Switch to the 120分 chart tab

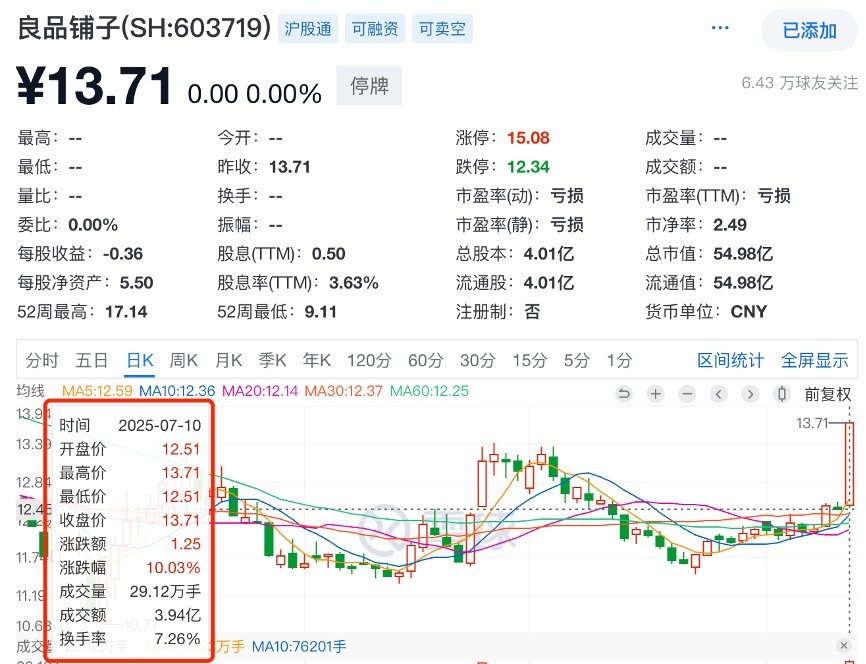(369, 361)
